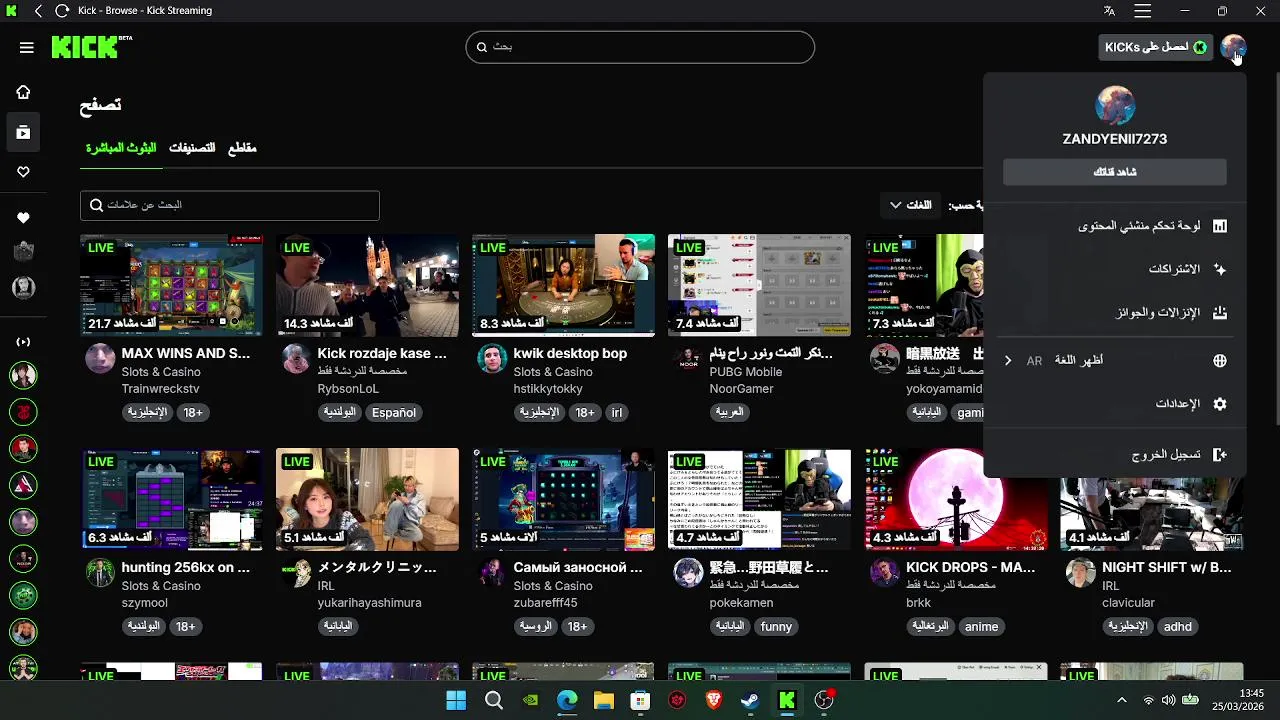Click Español tag on RybsonLoL stream
1280x720 pixels.
[x=394, y=413]
